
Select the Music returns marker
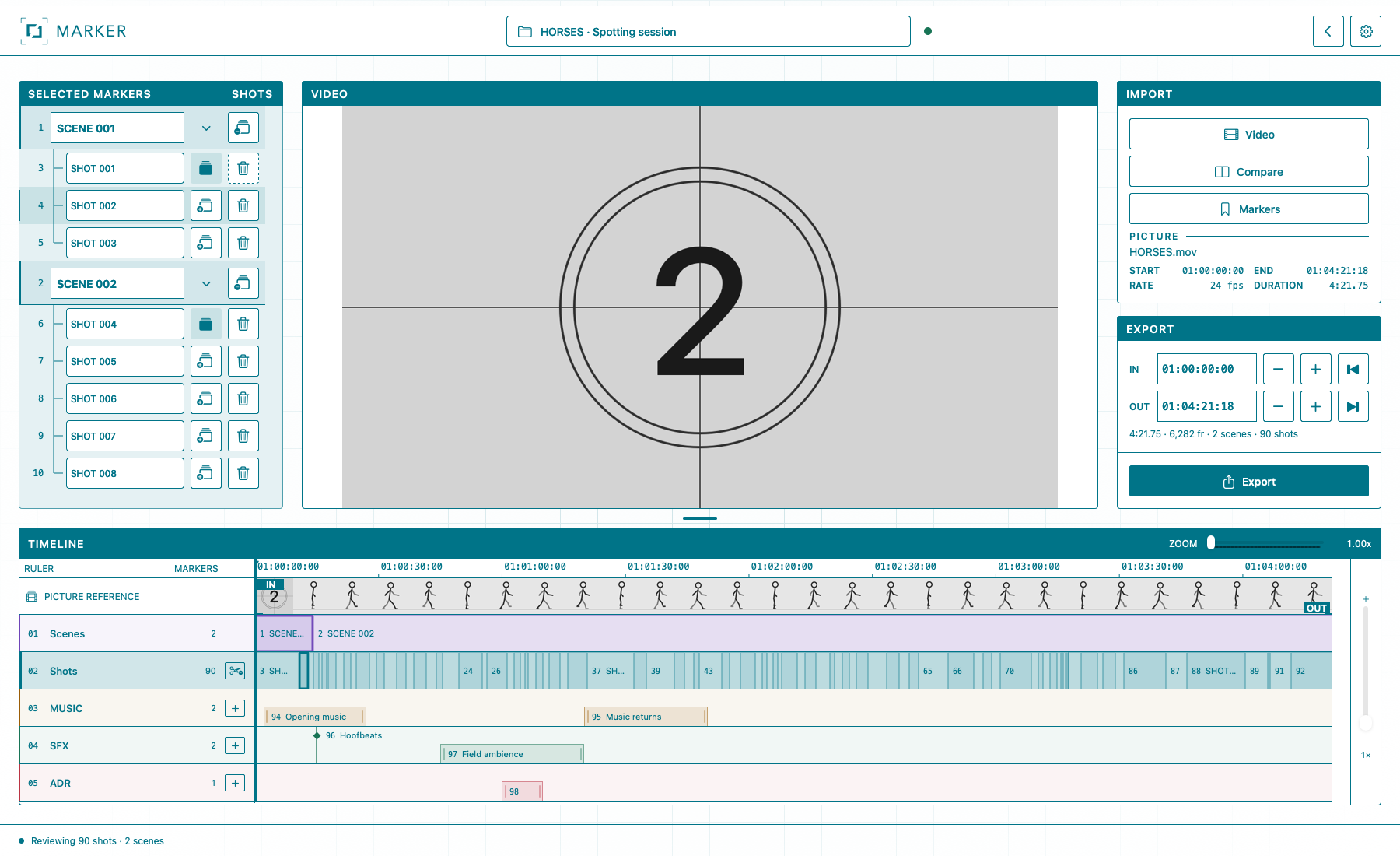pos(646,717)
